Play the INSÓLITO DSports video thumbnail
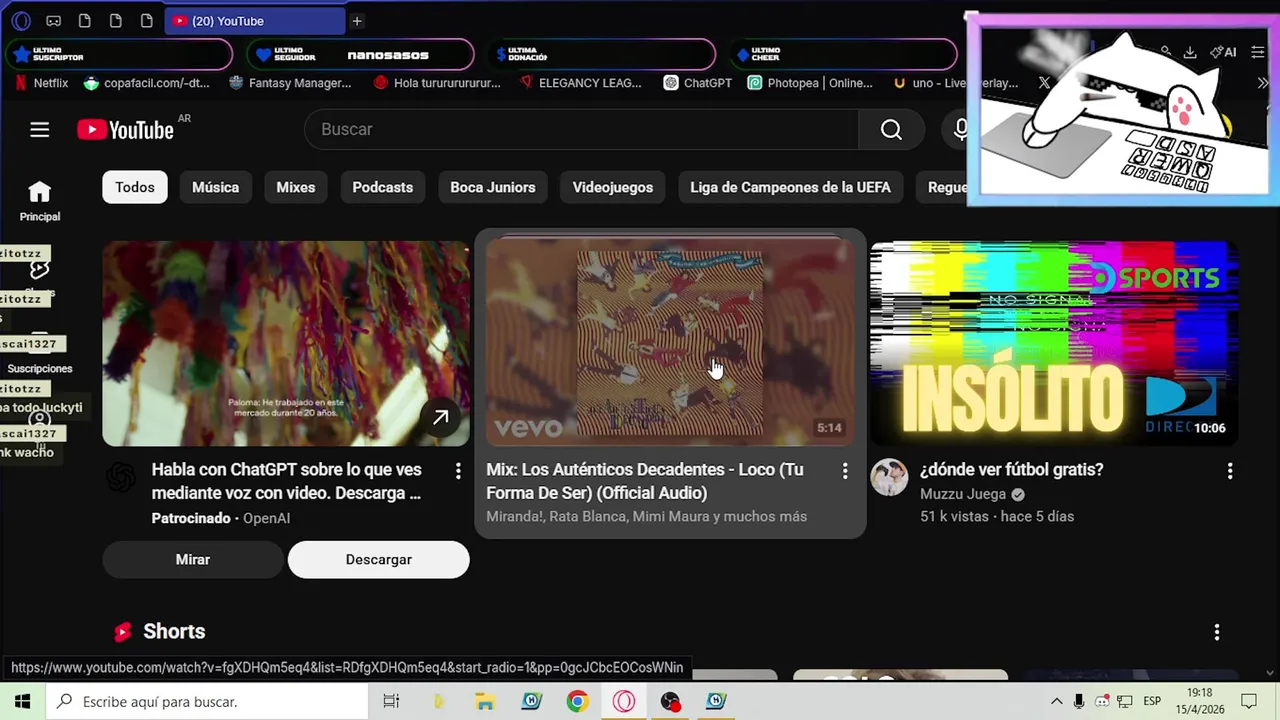 [x=1054, y=343]
